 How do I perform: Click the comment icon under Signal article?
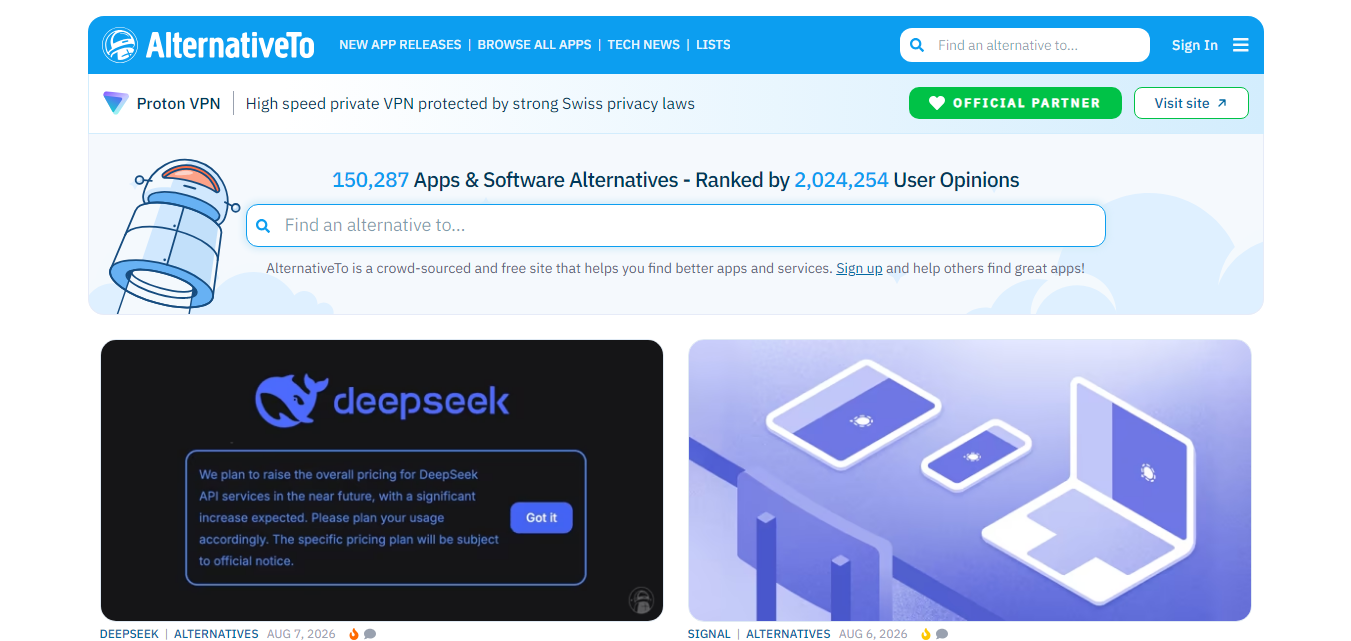(x=942, y=634)
